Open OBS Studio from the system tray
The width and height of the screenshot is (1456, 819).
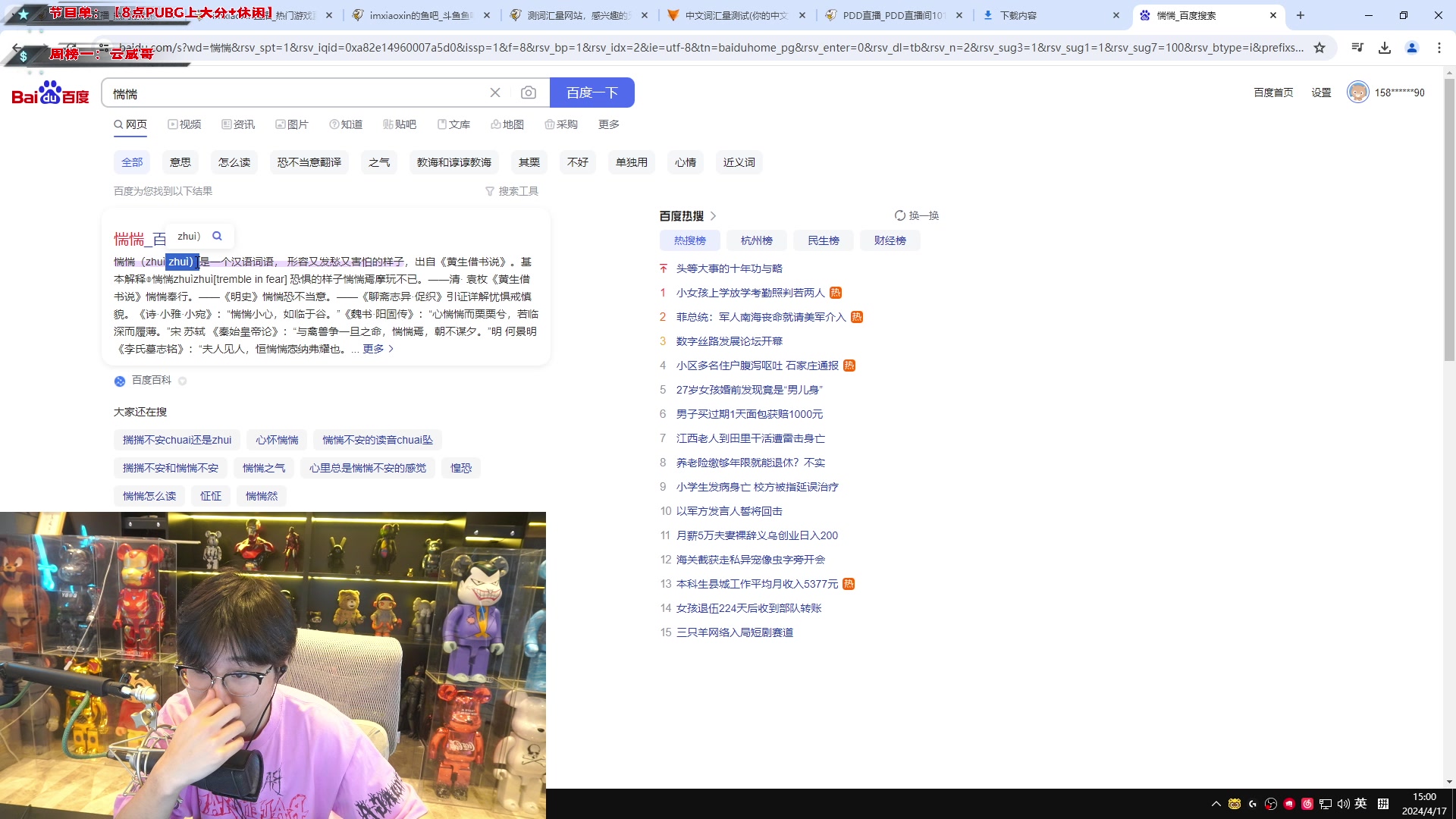(1271, 804)
